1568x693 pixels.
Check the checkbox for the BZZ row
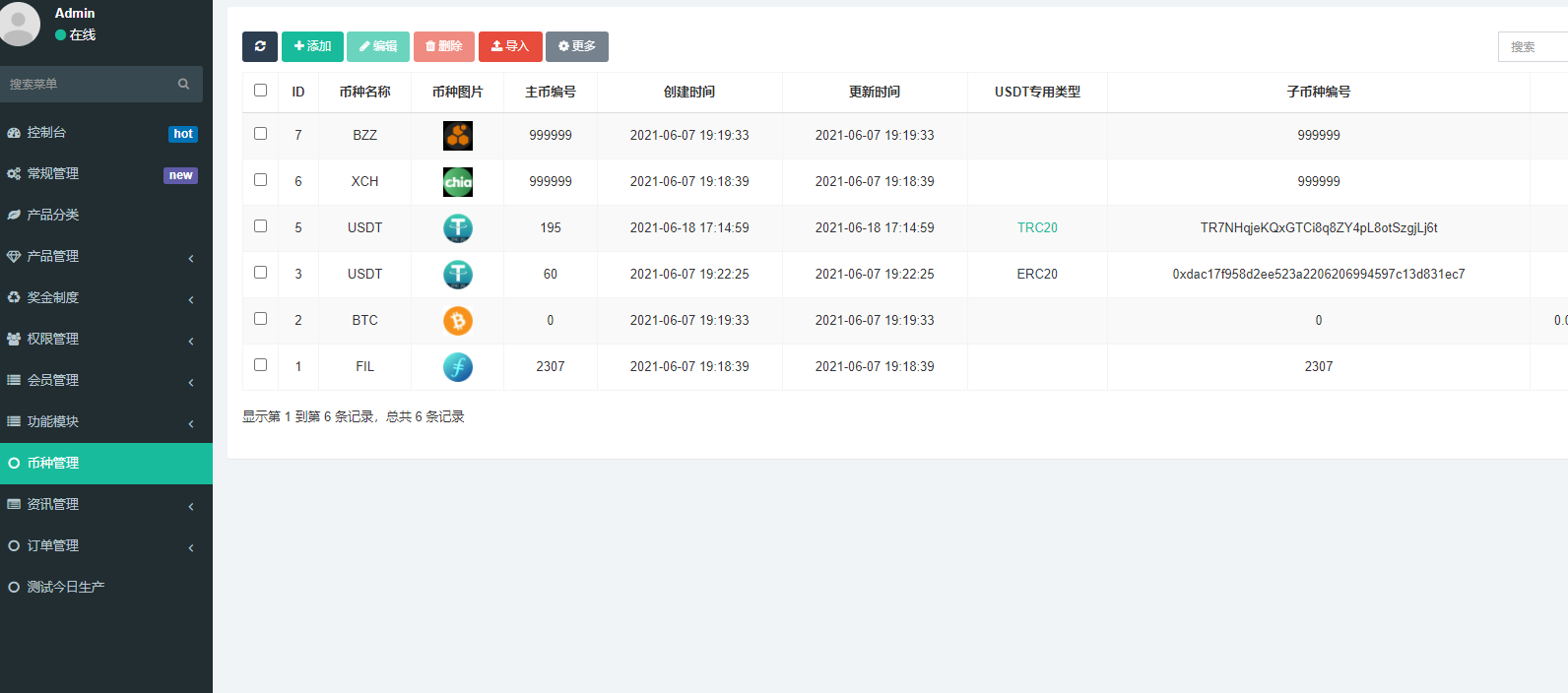coord(260,134)
